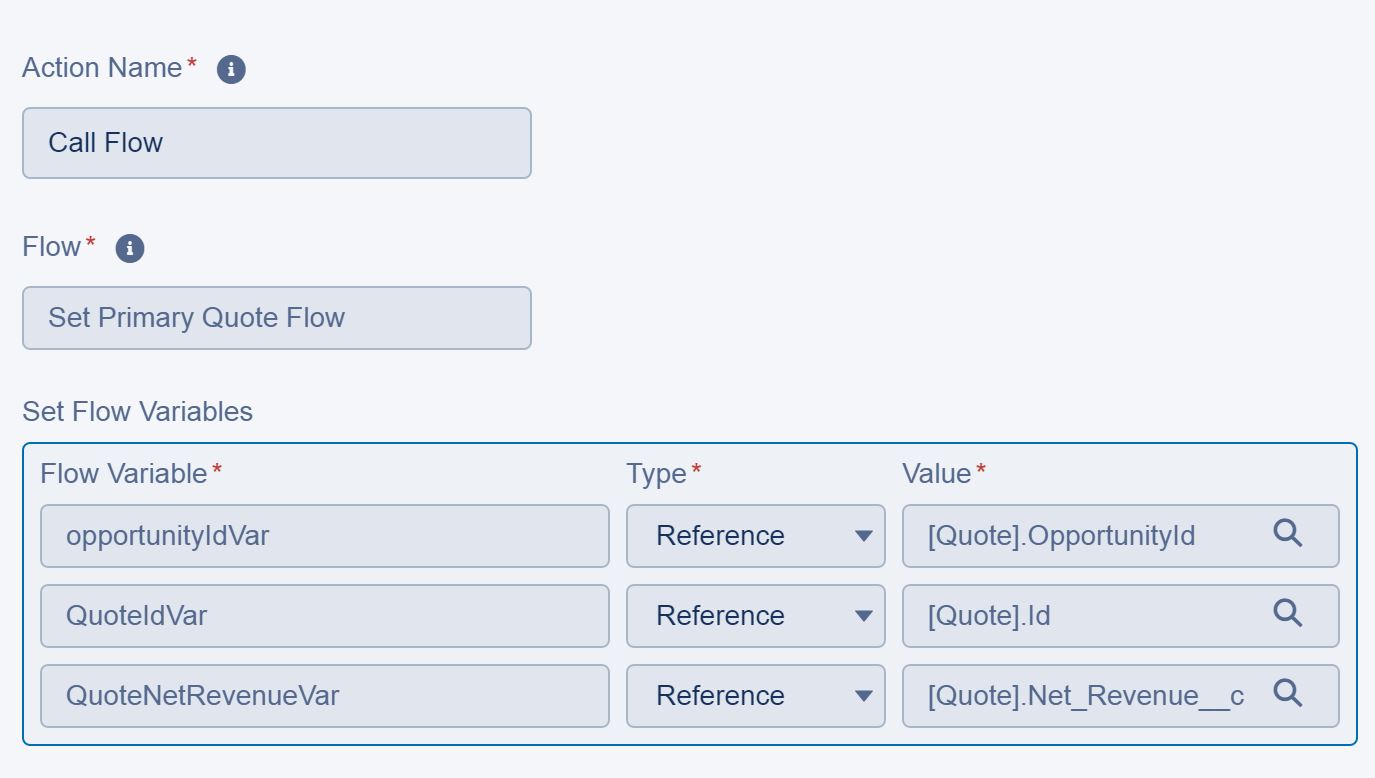1375x778 pixels.
Task: Click the opportunityIdVar flow variable field
Action: 324,536
